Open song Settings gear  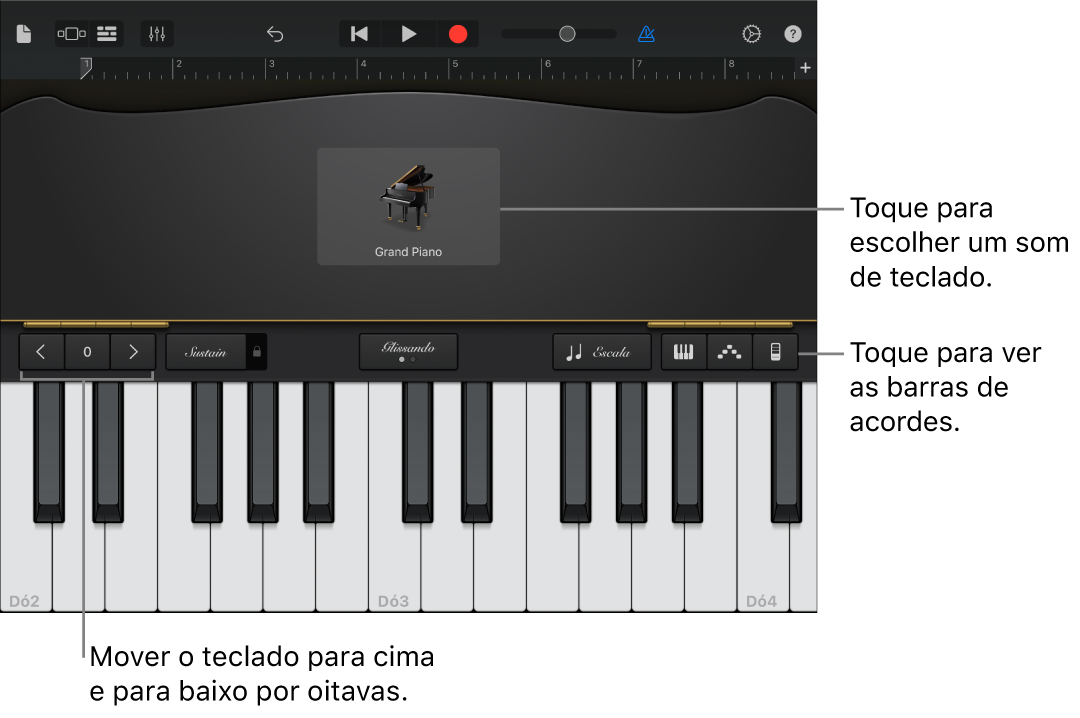(752, 33)
